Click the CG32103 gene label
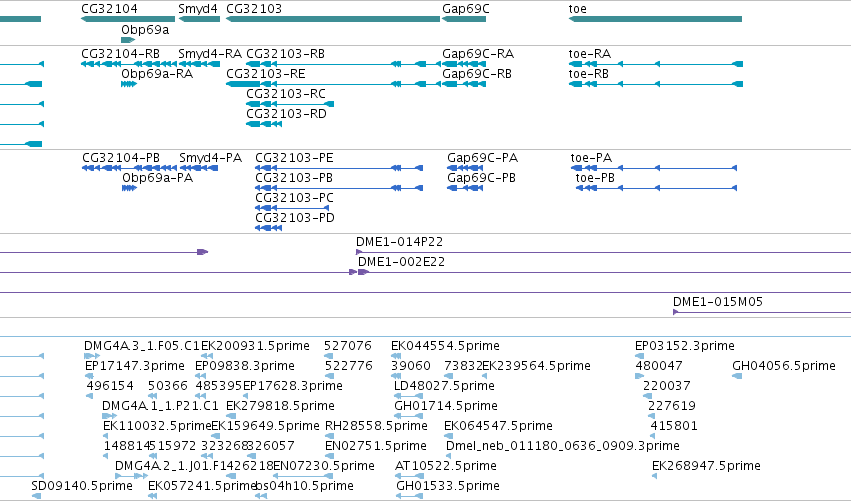 pyautogui.click(x=254, y=9)
